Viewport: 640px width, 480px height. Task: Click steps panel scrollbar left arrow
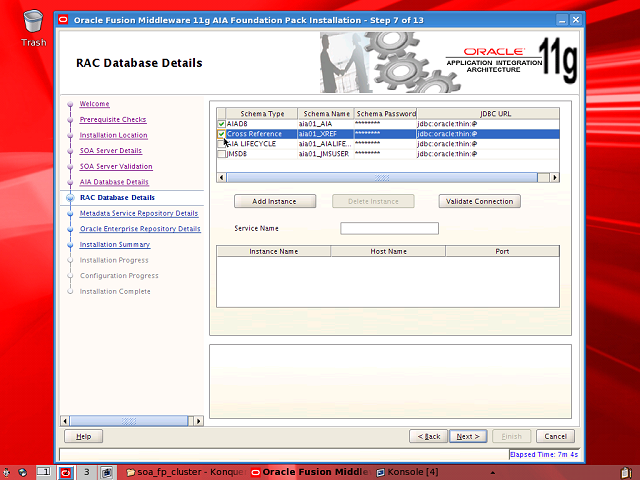click(65, 421)
